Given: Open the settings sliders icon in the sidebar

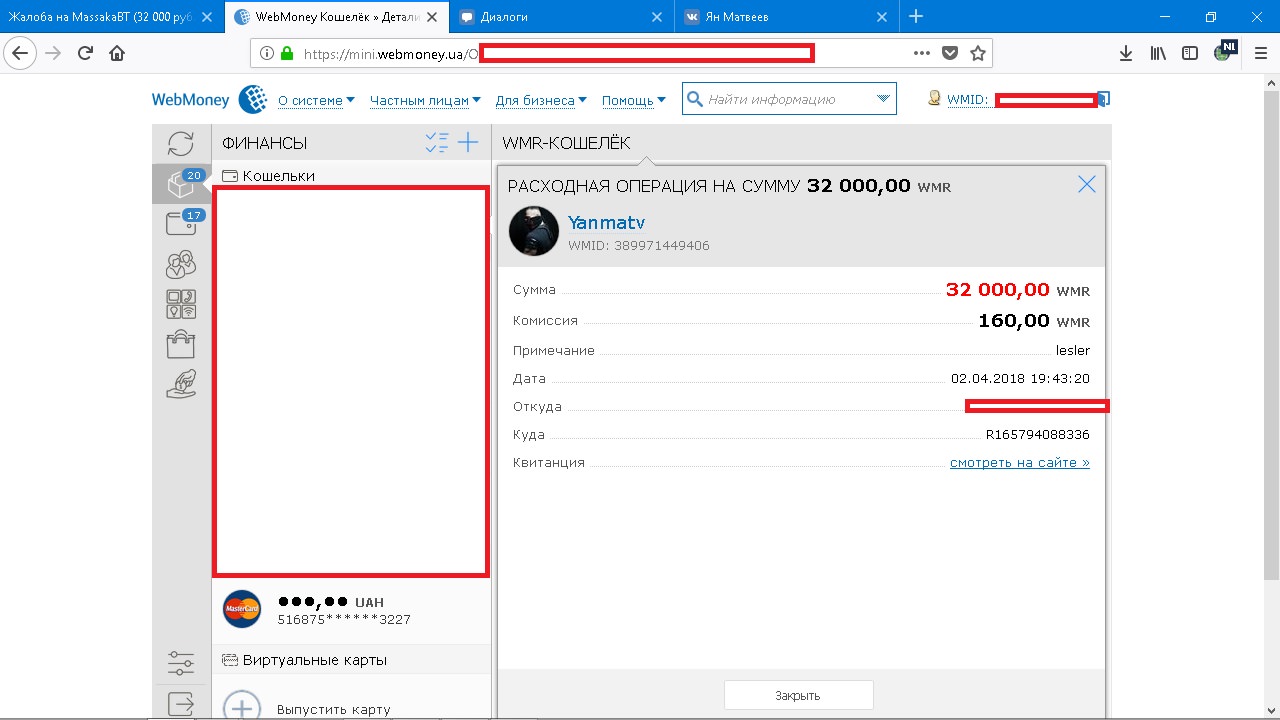Looking at the screenshot, I should click(x=181, y=662).
